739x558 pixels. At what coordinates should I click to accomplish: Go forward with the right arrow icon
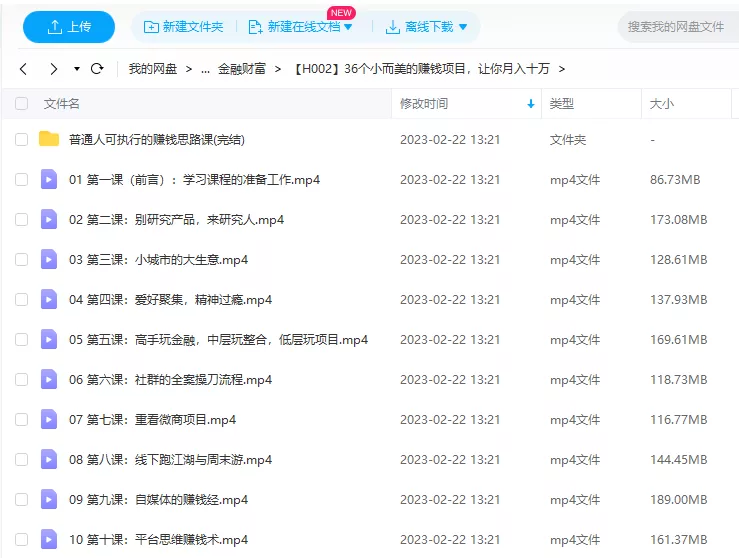pyautogui.click(x=54, y=69)
